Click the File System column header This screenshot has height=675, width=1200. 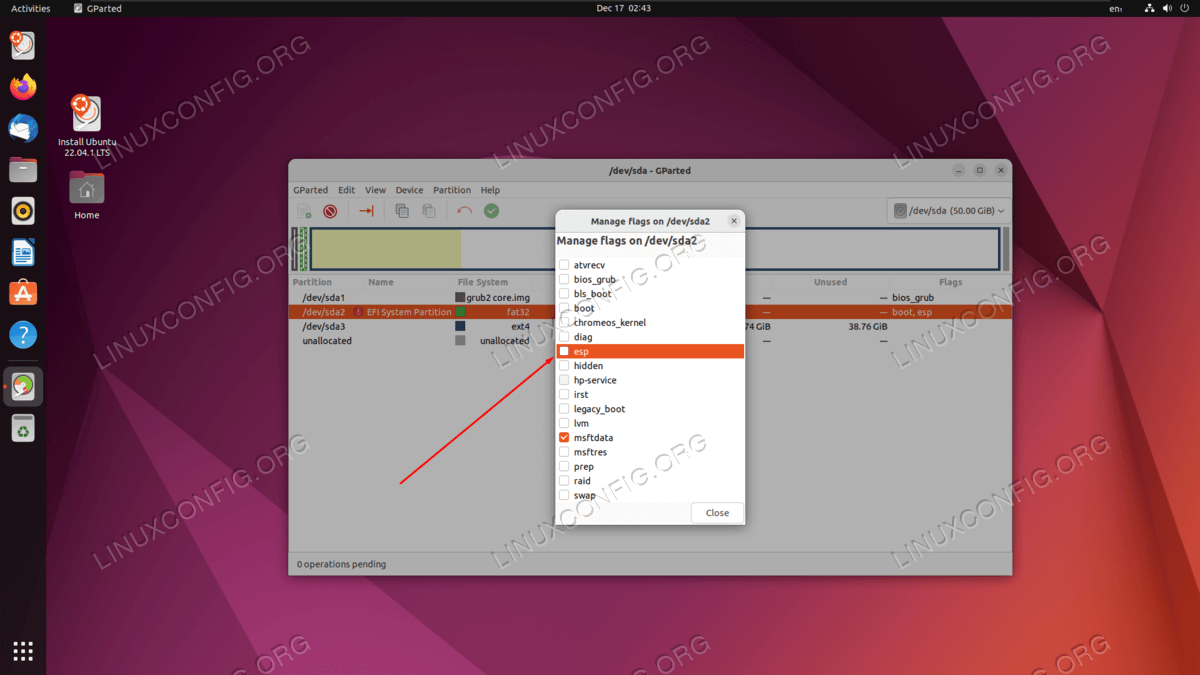coord(483,282)
